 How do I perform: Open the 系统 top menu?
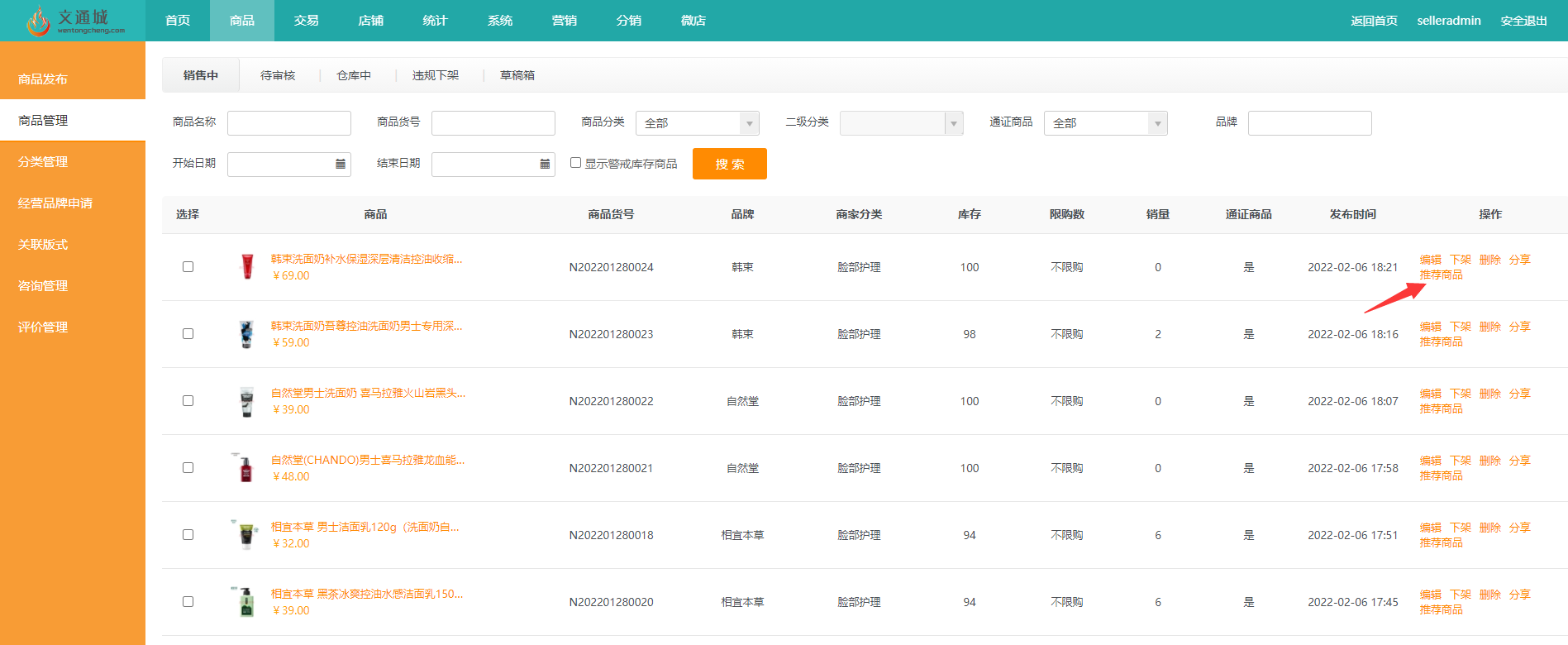500,21
